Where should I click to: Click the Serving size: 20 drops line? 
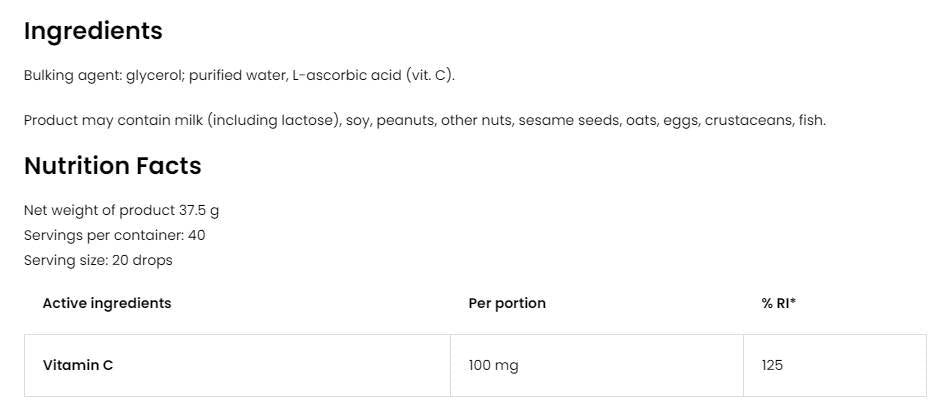pos(98,260)
